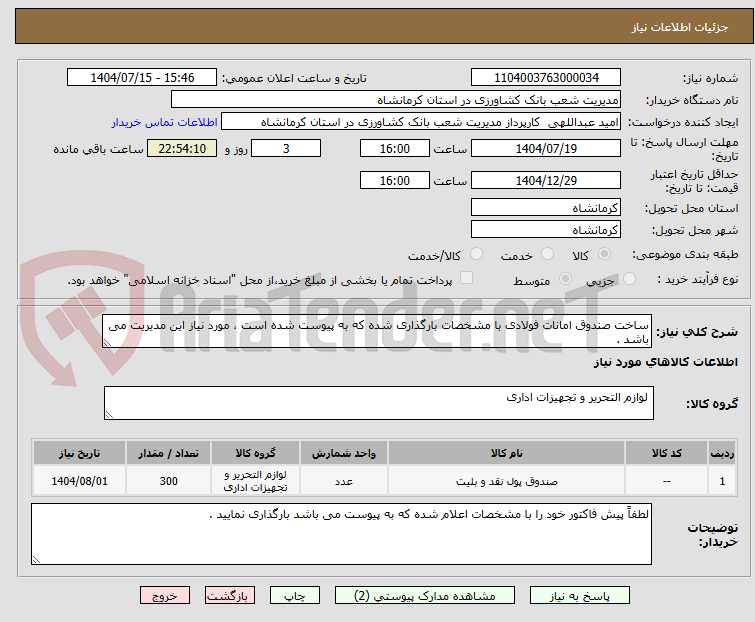
Task: Select the خدمت radio button
Action: 547,254
